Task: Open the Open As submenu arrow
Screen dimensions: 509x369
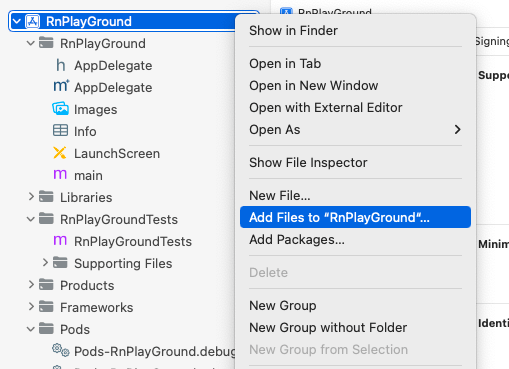Action: coord(457,129)
